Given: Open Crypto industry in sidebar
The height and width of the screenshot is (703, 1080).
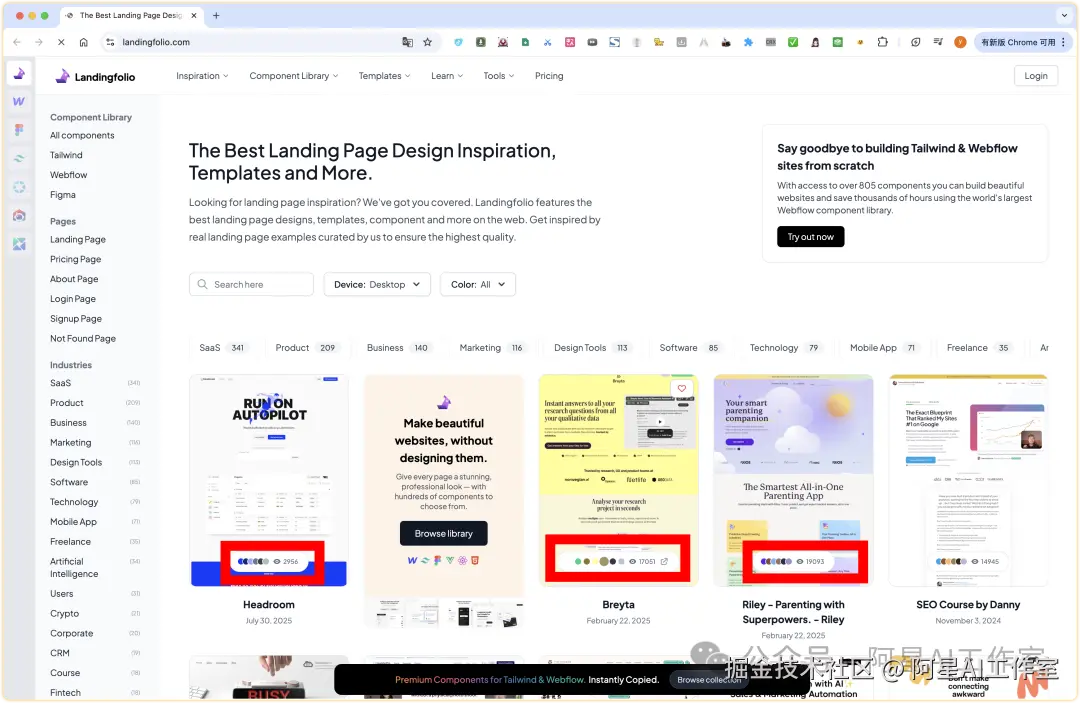Looking at the screenshot, I should [65, 613].
